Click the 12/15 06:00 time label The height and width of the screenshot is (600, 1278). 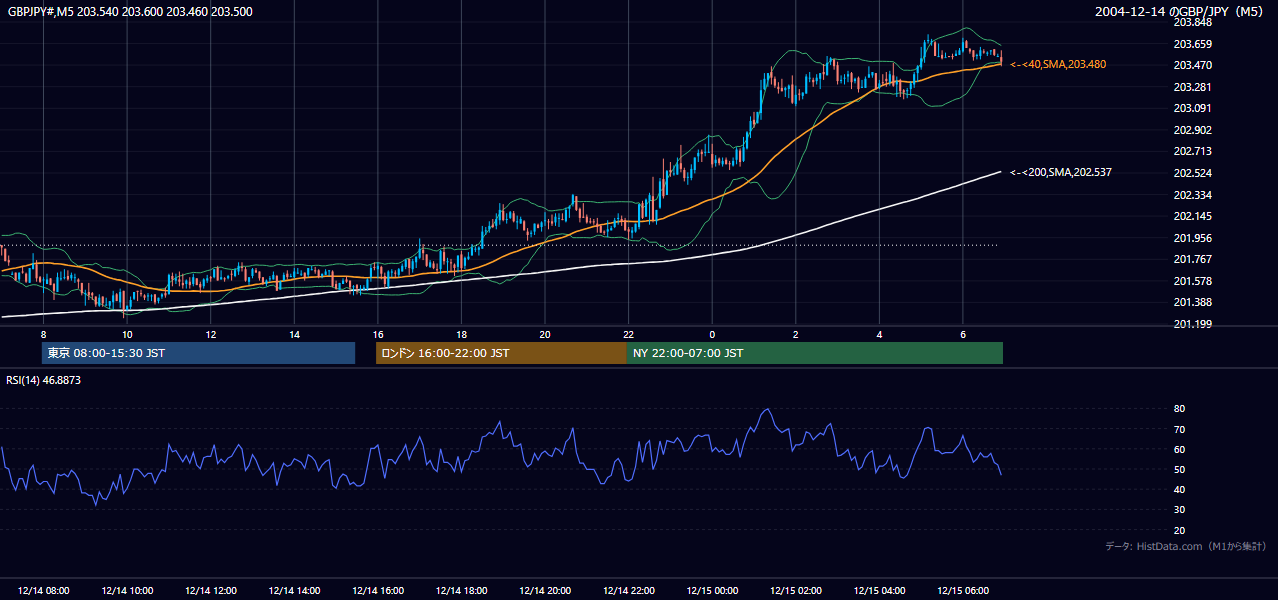pos(963,591)
